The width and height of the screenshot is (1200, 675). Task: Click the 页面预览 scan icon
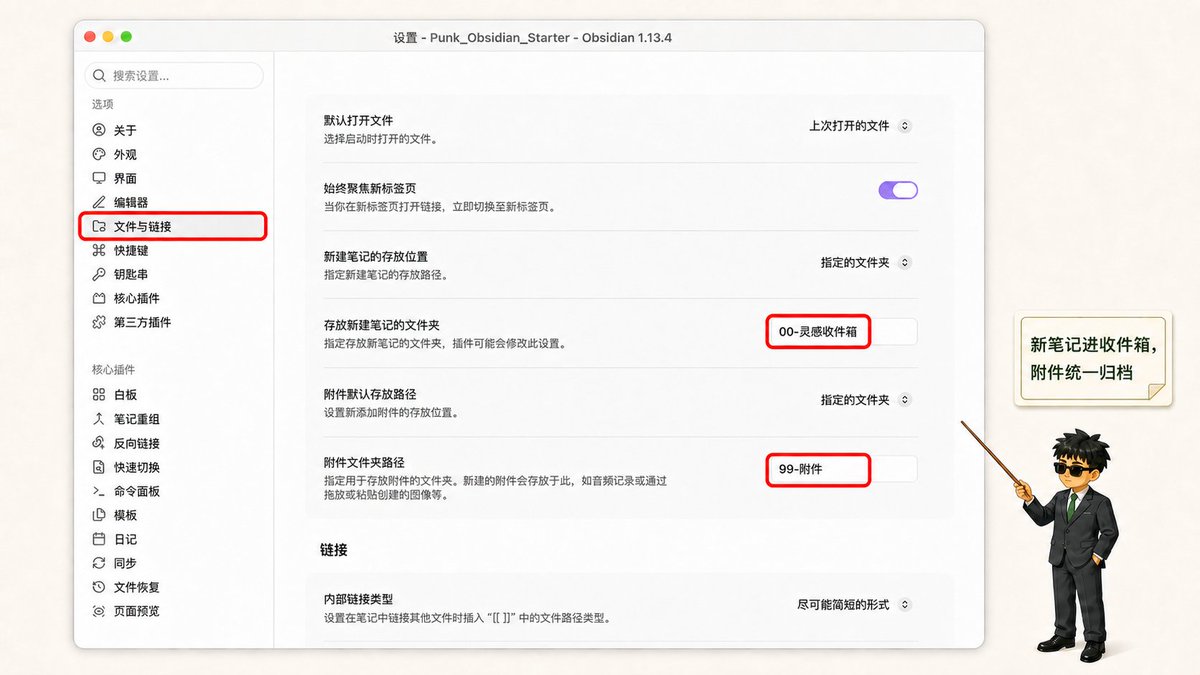[98, 611]
